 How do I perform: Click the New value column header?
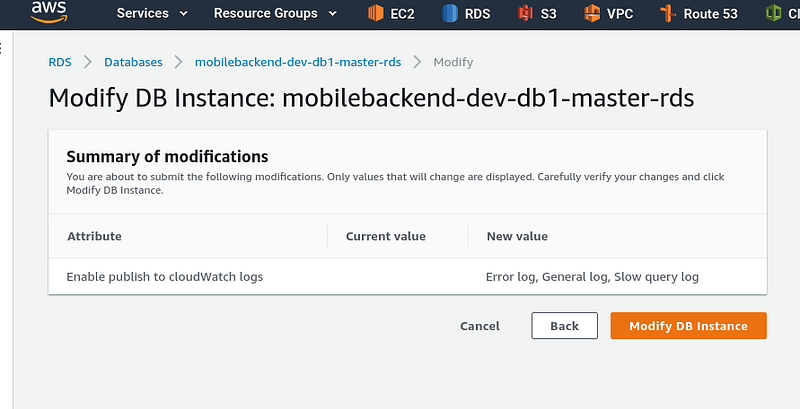[517, 236]
